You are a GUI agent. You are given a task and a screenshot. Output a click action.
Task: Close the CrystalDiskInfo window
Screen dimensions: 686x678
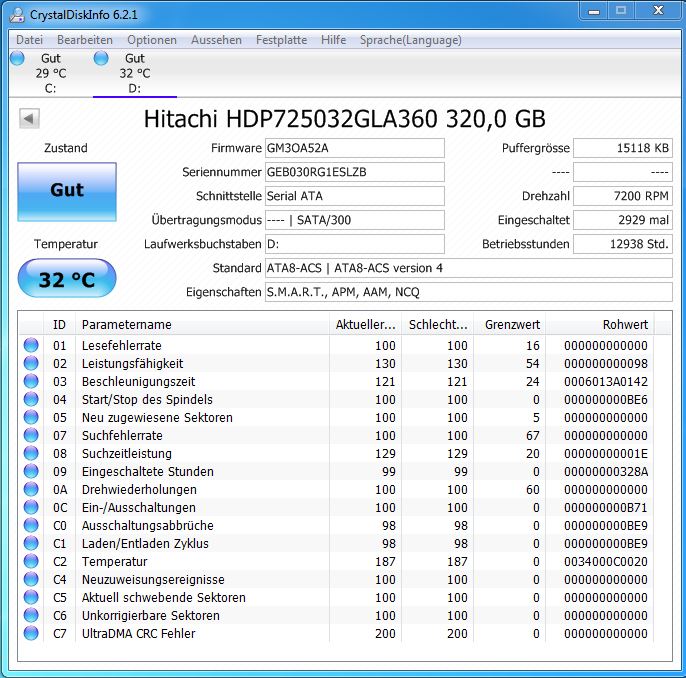coord(658,11)
